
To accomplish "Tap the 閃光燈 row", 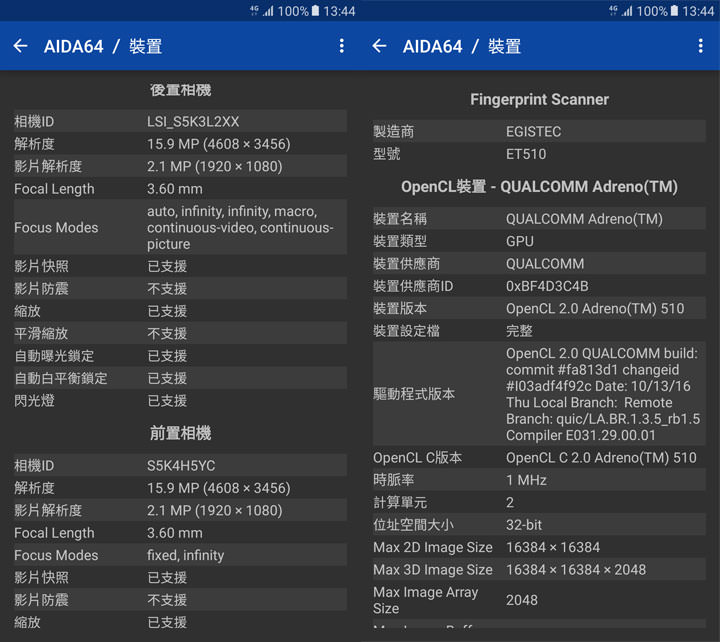I will pos(180,401).
